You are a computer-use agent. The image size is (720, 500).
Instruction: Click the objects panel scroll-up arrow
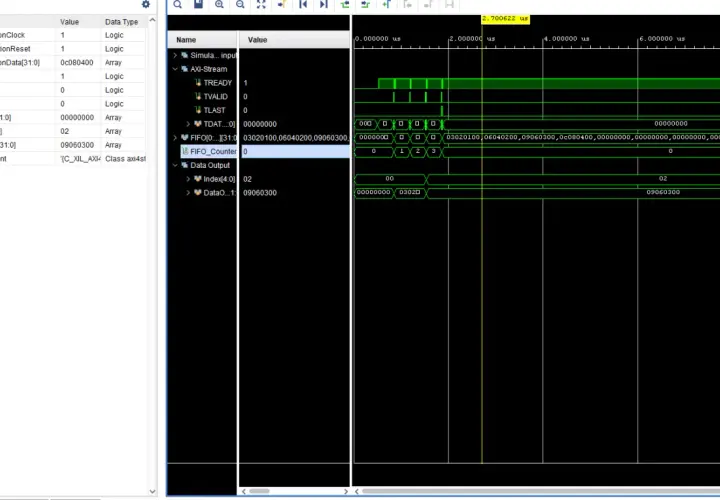click(152, 20)
